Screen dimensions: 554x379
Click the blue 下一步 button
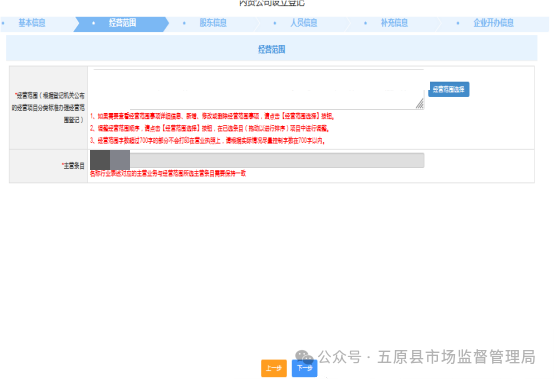[305, 368]
